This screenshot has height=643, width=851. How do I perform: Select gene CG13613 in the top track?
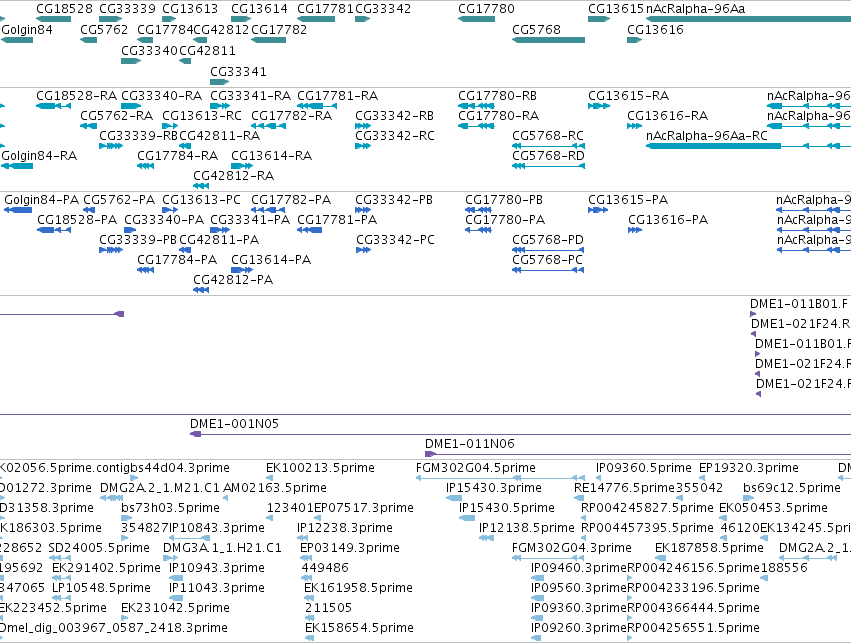(169, 19)
